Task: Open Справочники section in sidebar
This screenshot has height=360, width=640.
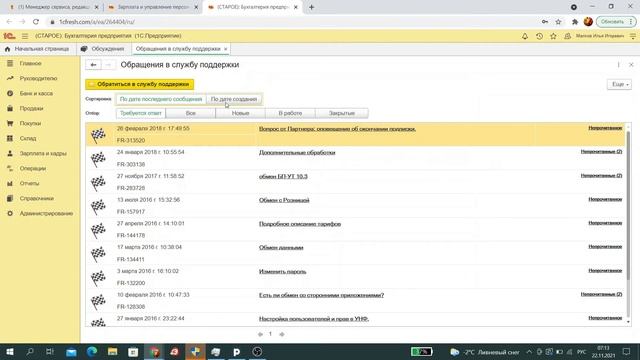Action: coord(36,198)
